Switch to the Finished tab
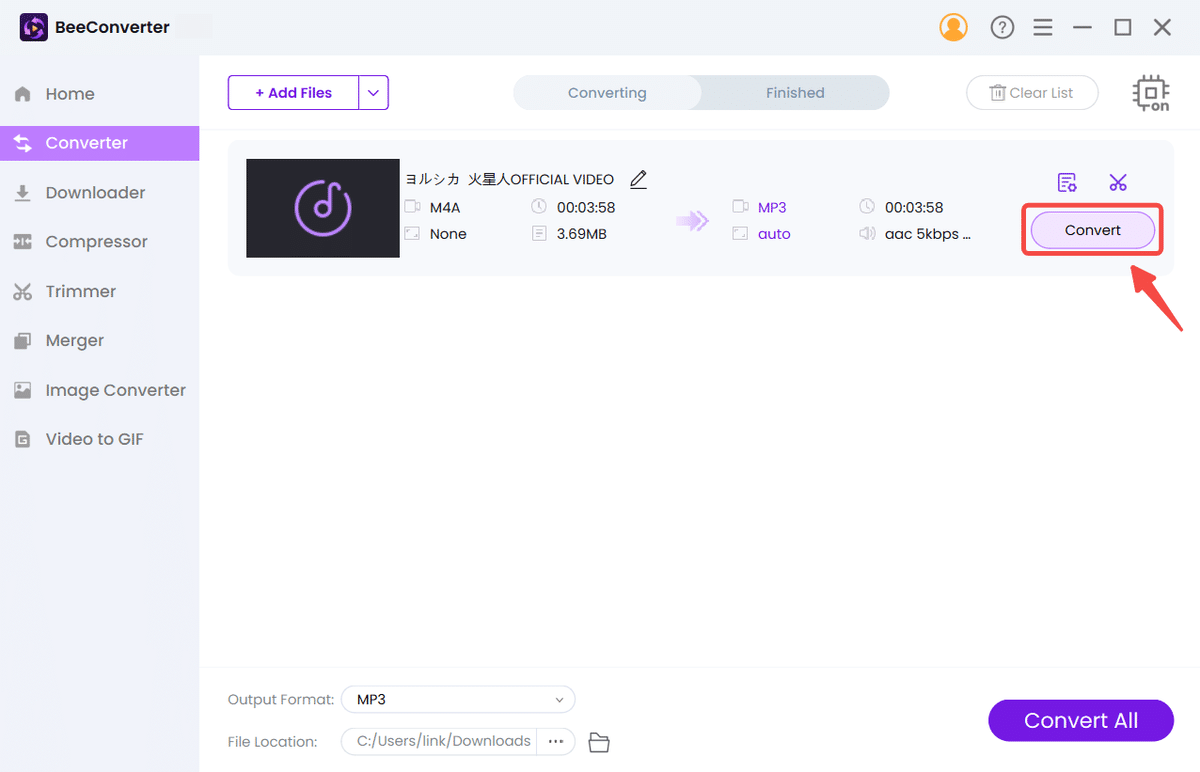The width and height of the screenshot is (1200, 772). pyautogui.click(x=794, y=92)
